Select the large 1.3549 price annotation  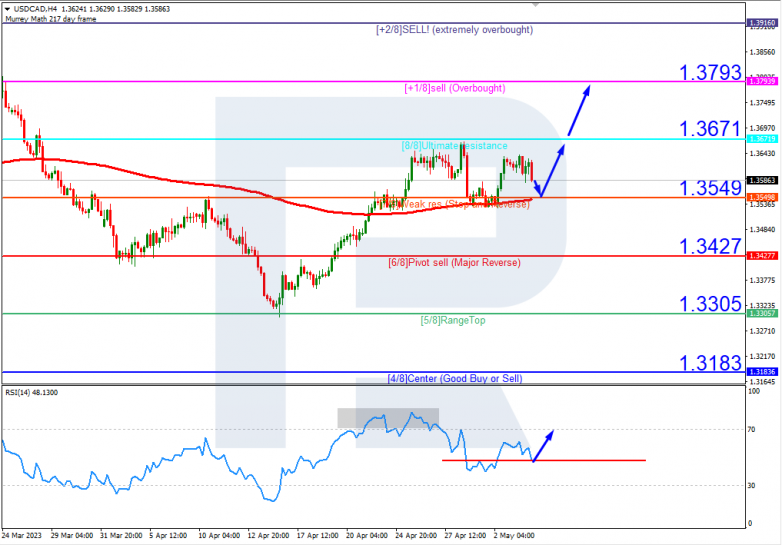[711, 188]
